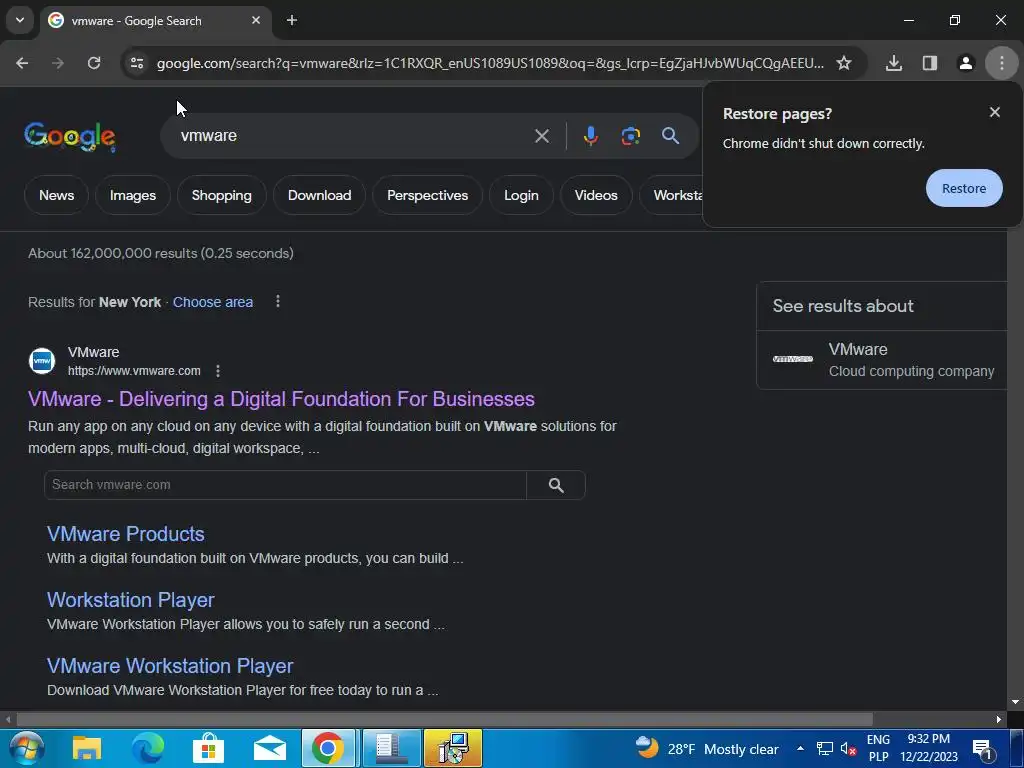The height and width of the screenshot is (768, 1024).
Task: Open File Explorer from taskbar
Action: click(86, 748)
